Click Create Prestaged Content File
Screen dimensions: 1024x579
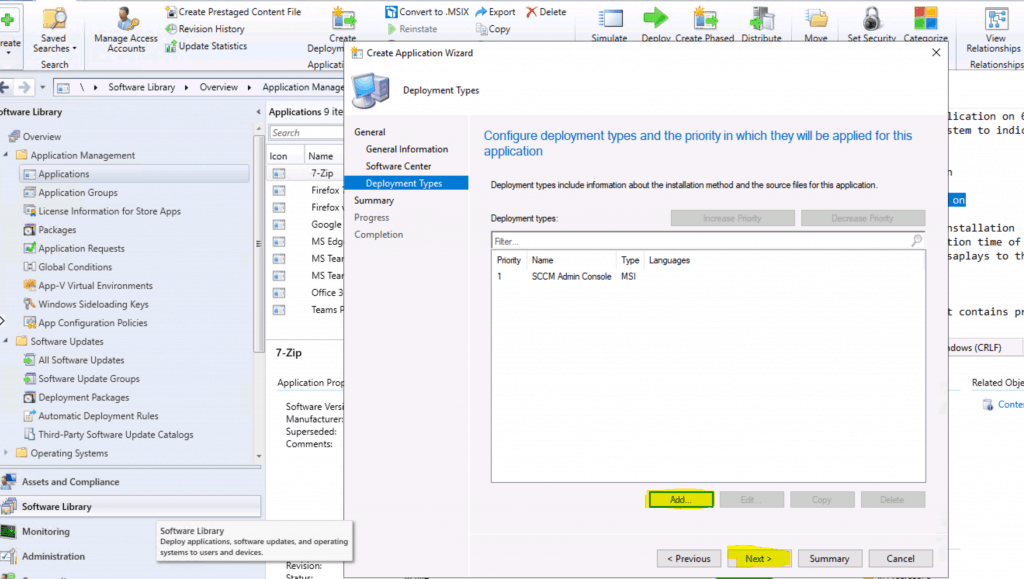pos(233,12)
